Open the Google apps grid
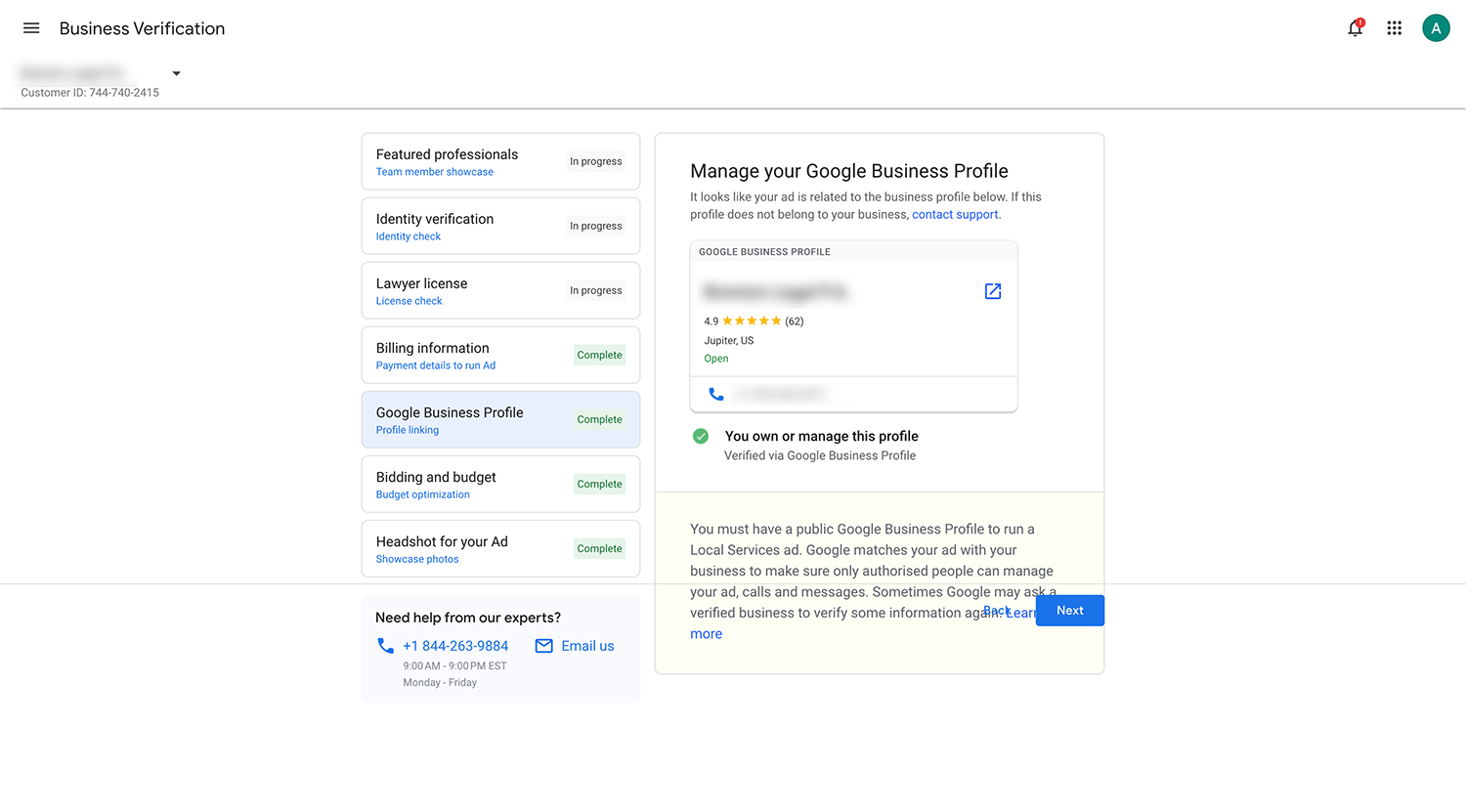 1395,28
